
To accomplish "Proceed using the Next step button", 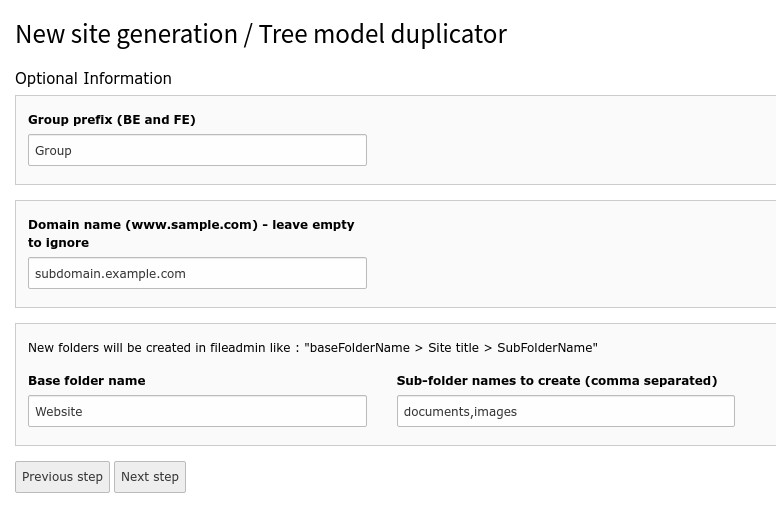I will [x=150, y=477].
